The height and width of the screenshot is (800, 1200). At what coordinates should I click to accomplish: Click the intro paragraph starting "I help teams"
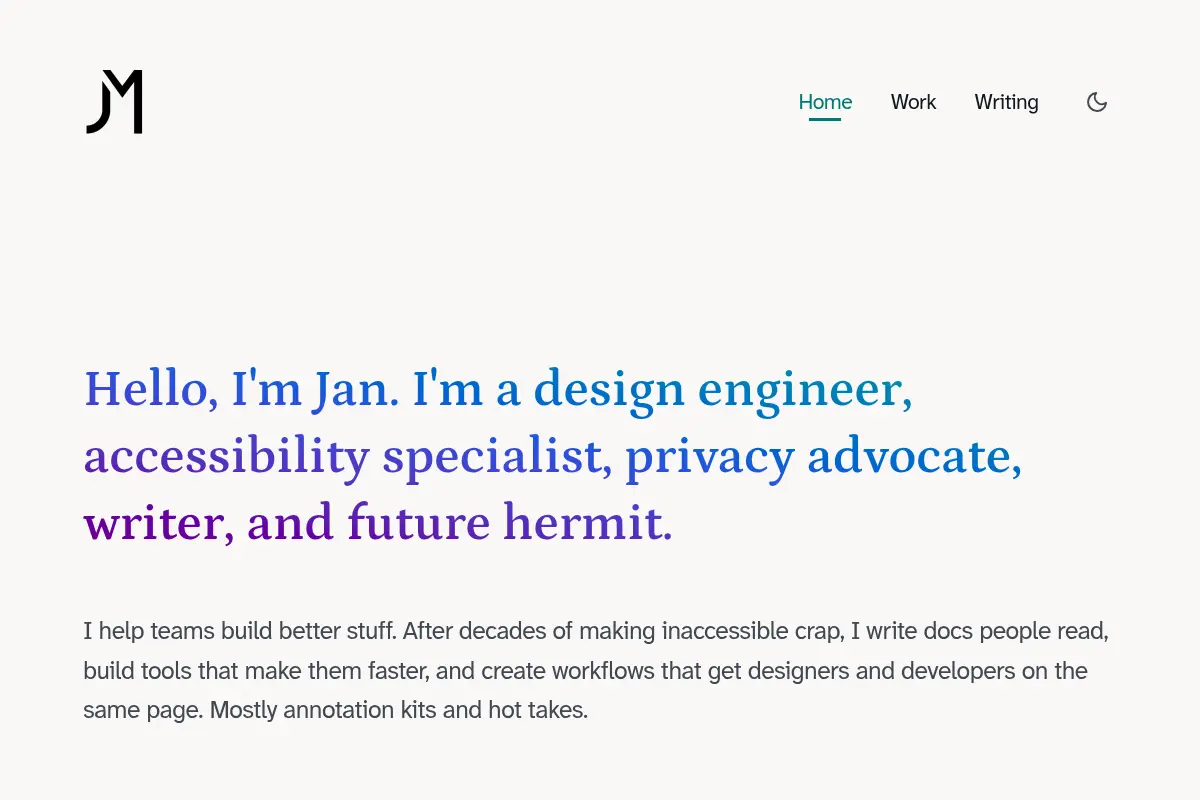pyautogui.click(x=597, y=671)
